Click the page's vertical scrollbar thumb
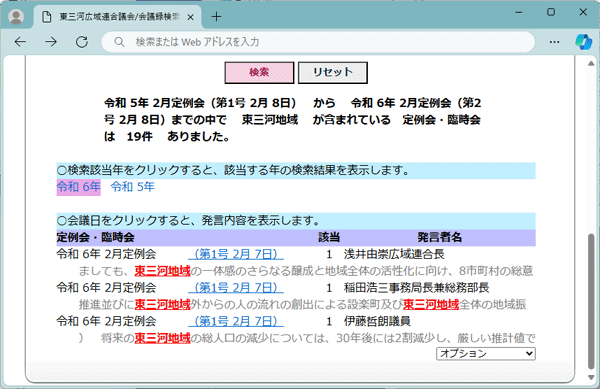 pyautogui.click(x=591, y=302)
